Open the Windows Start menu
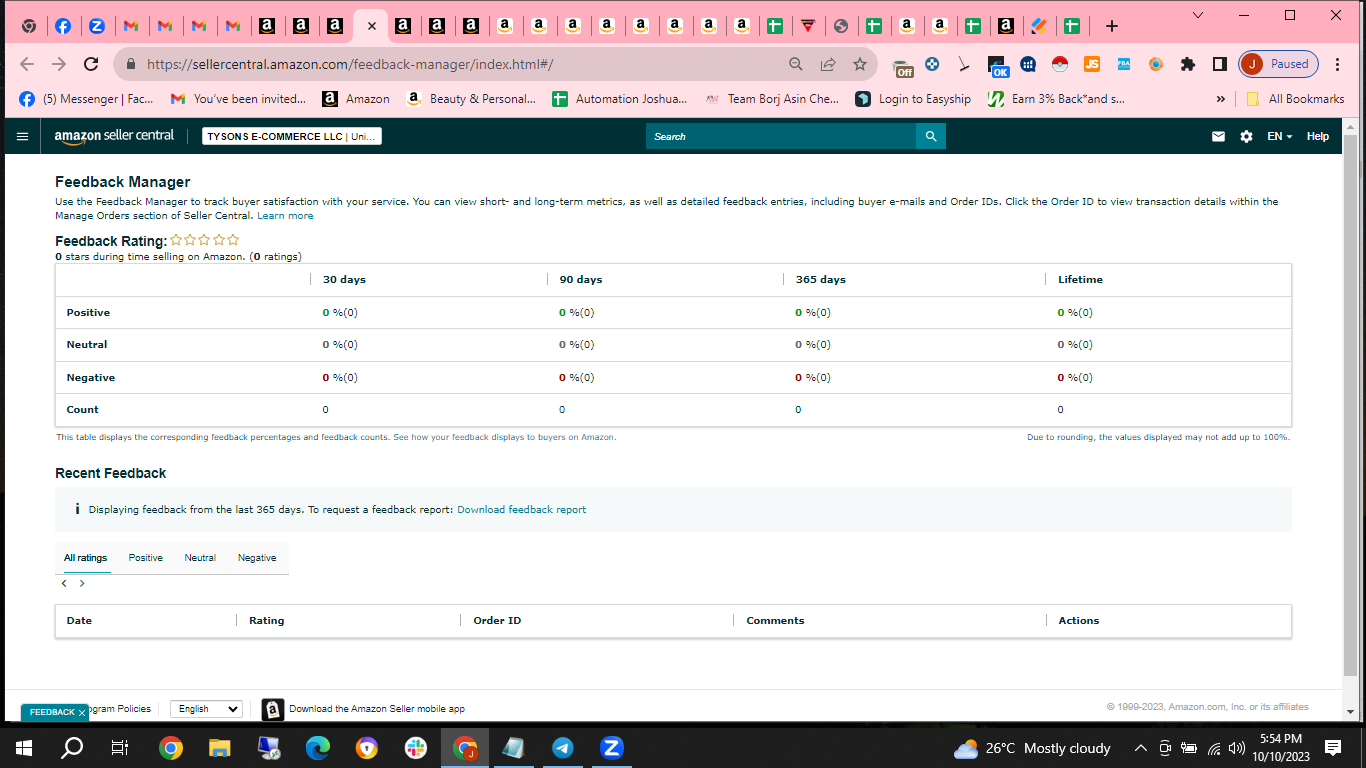1366x768 pixels. (24, 748)
